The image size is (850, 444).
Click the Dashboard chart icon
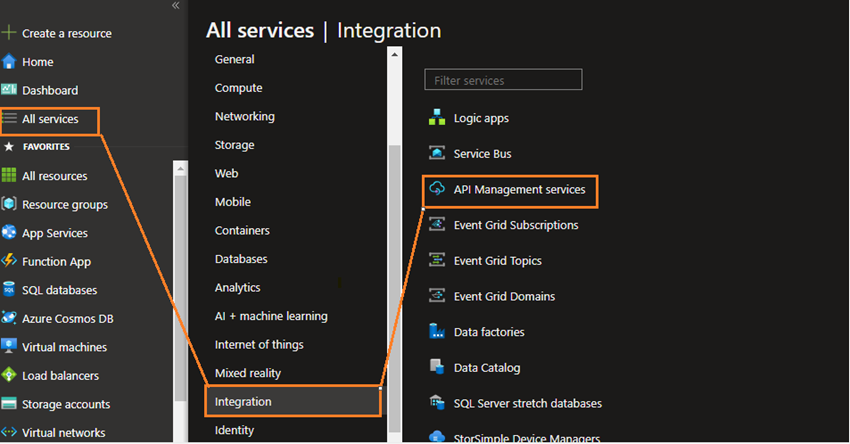9,89
